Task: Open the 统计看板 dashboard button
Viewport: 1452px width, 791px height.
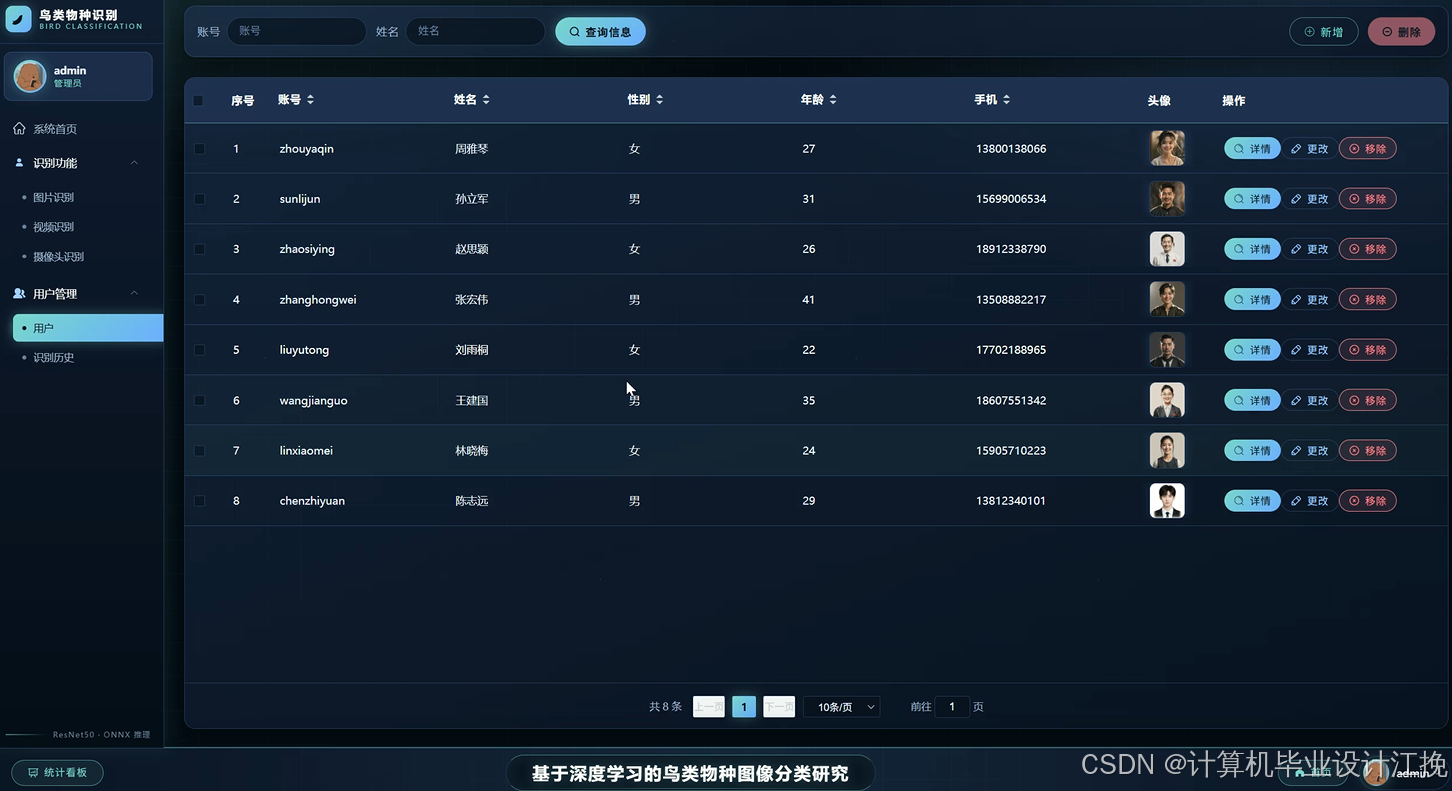Action: tap(57, 772)
